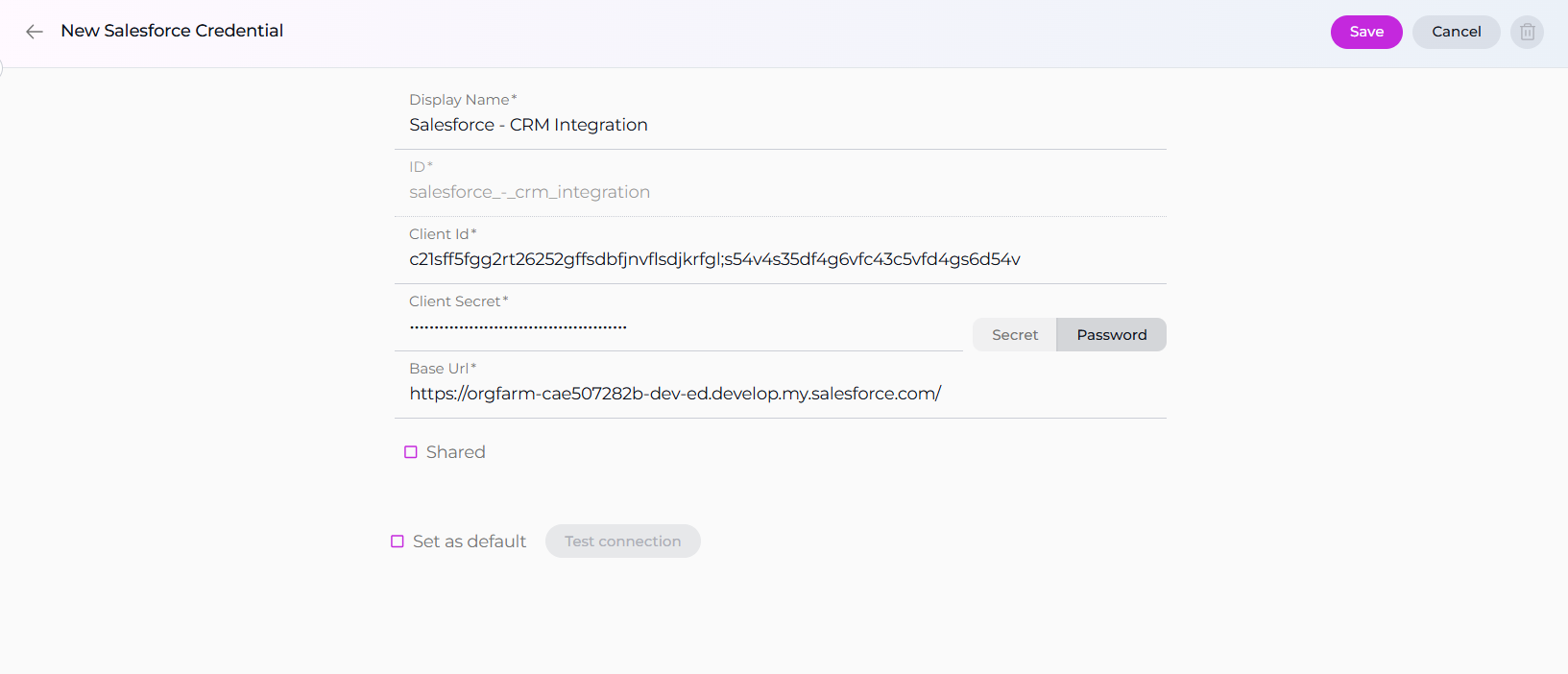This screenshot has height=674, width=1568.
Task: Switch client secret mode to Secret
Action: tap(1015, 335)
